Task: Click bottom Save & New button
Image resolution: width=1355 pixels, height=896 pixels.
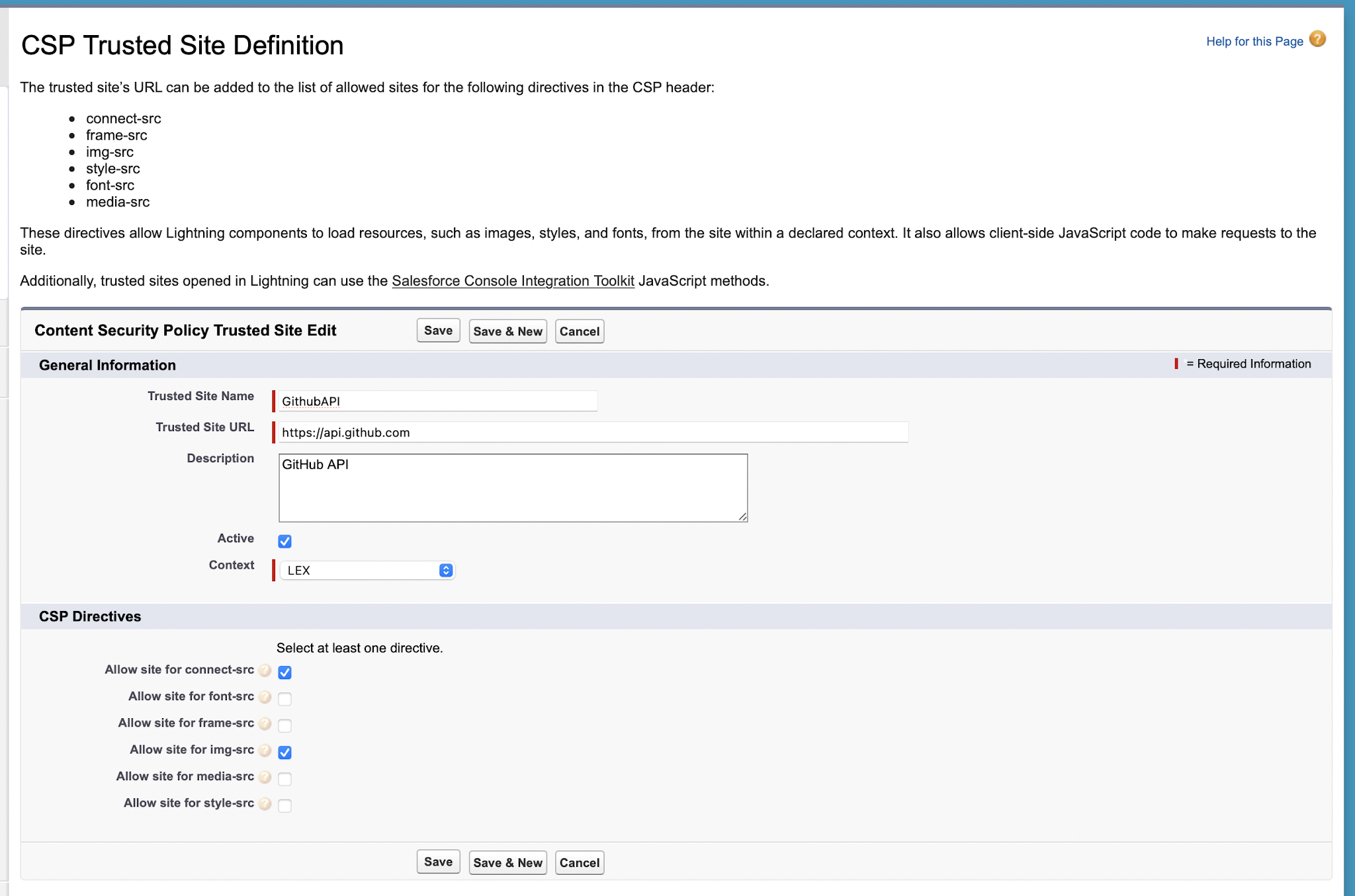Action: [x=507, y=863]
